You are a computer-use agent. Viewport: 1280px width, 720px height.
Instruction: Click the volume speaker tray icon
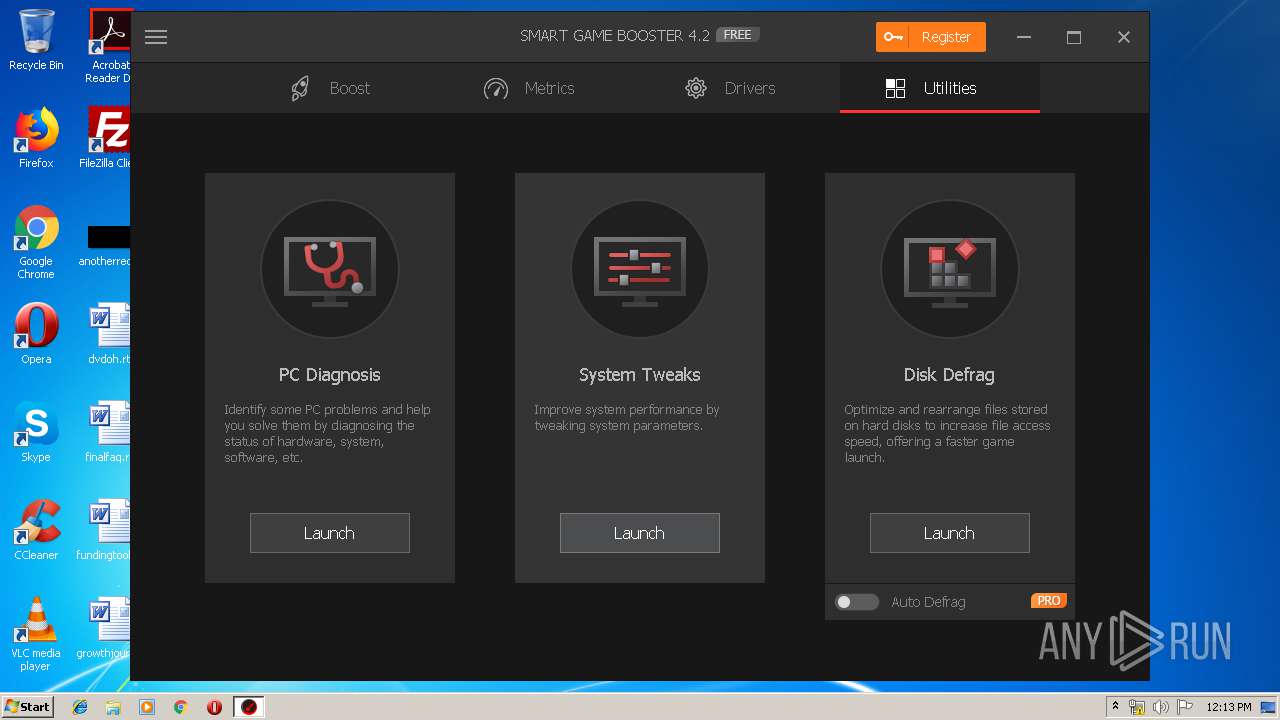[1160, 707]
